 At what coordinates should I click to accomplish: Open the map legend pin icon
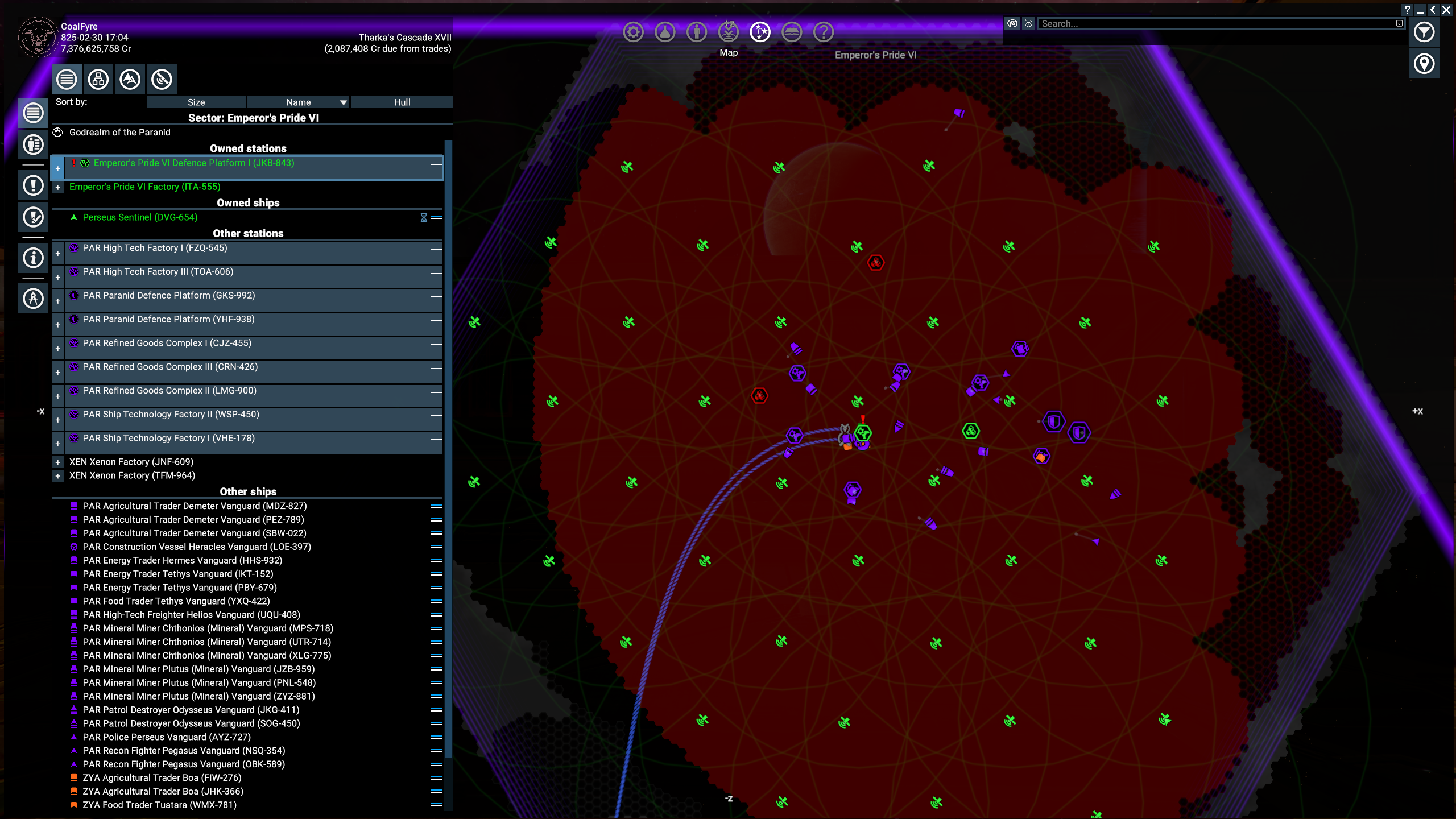pyautogui.click(x=1424, y=64)
